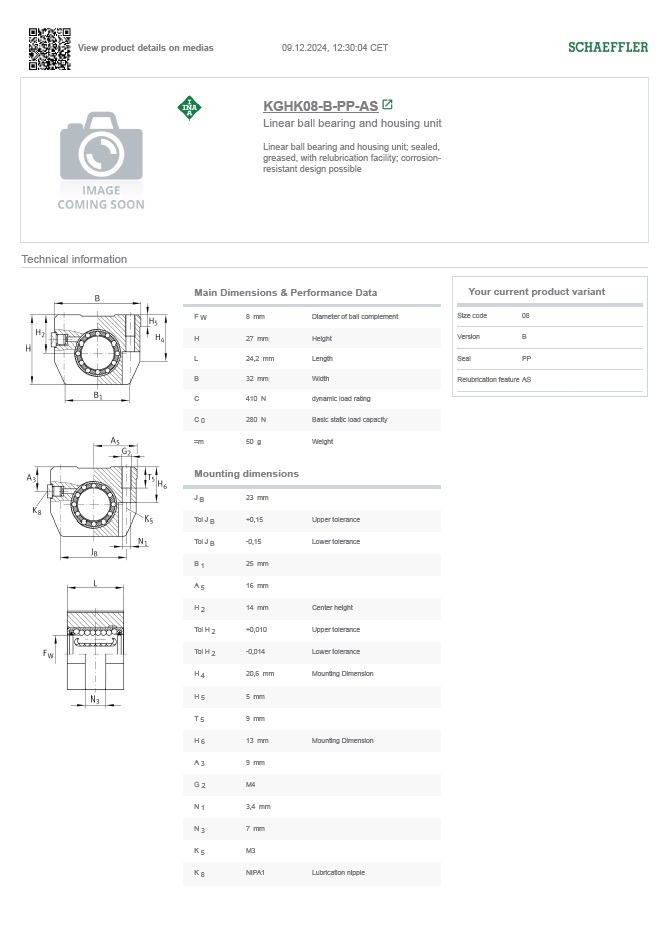Viewport: 670px width, 942px height.
Task: Click the Tol H2 upper tolerance +0,010
Action: (x=256, y=630)
